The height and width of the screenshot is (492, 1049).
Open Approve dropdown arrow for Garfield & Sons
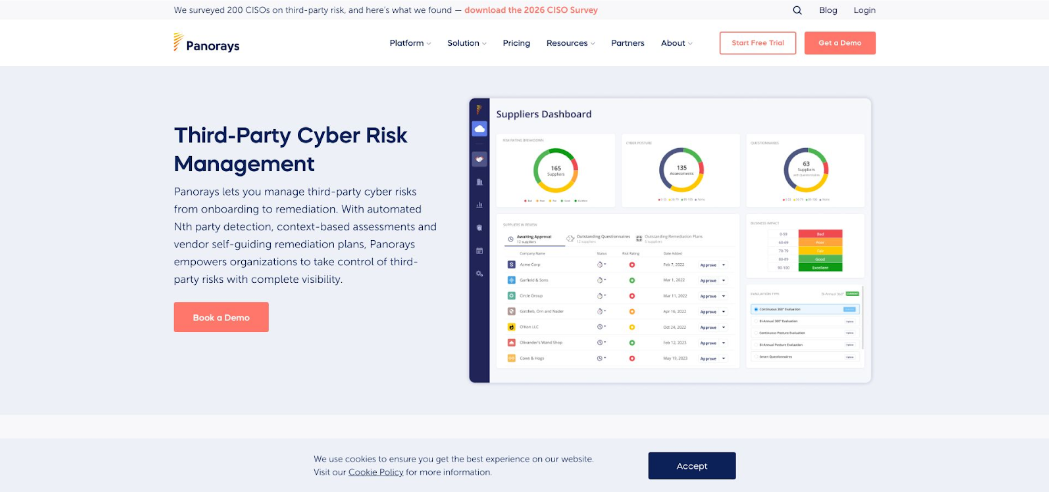coord(723,280)
